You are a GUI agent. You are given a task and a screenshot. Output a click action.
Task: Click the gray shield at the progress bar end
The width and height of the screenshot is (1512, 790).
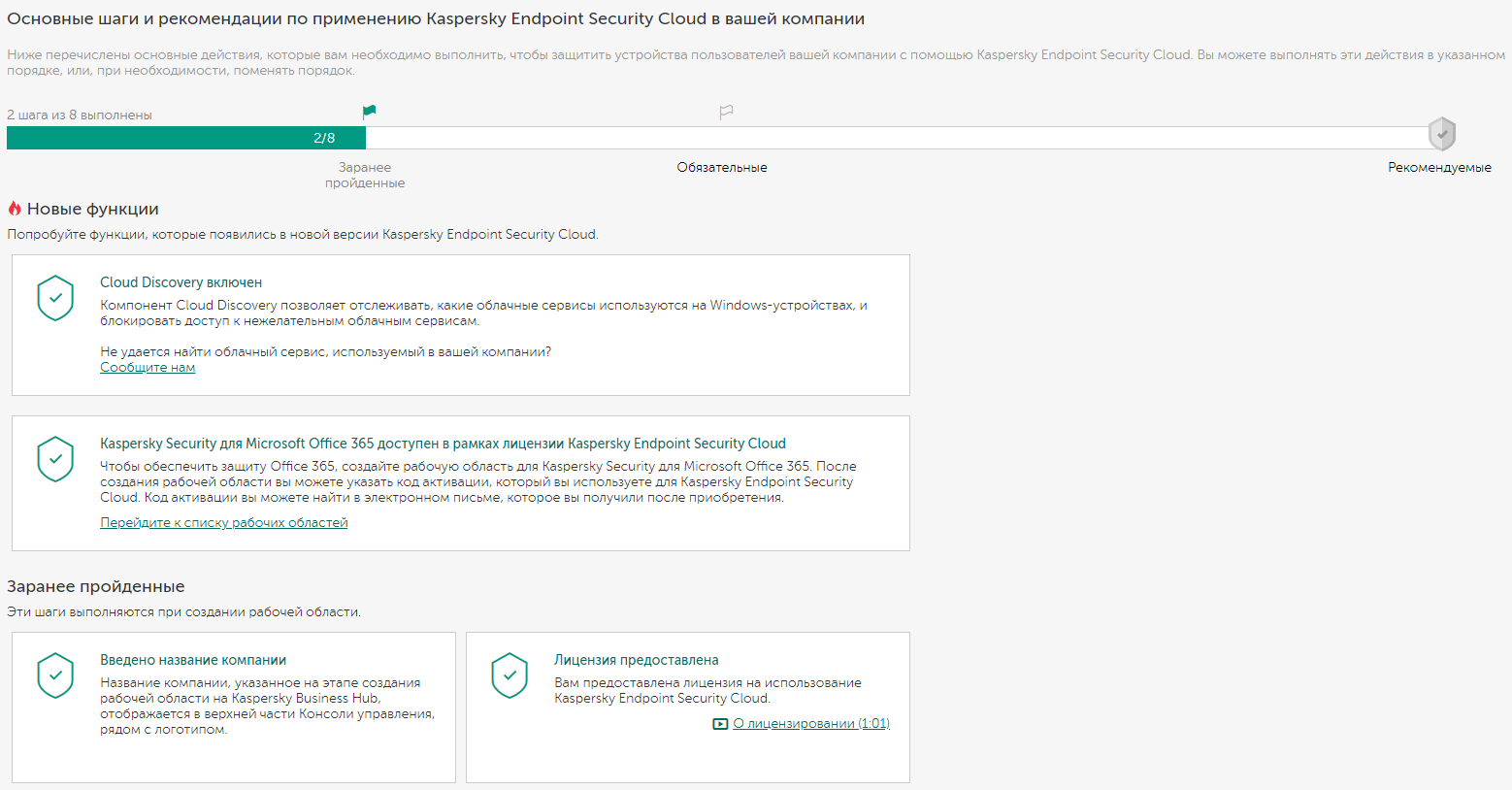pos(1442,134)
